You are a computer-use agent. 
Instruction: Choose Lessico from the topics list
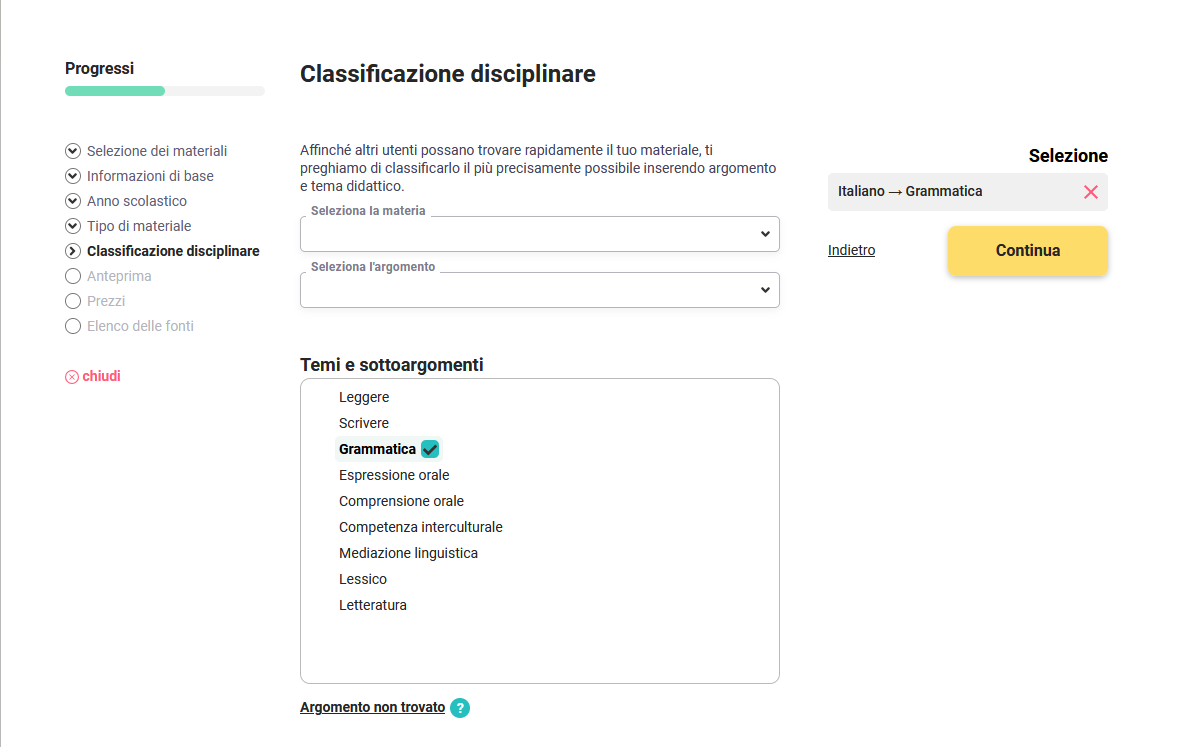(x=363, y=579)
